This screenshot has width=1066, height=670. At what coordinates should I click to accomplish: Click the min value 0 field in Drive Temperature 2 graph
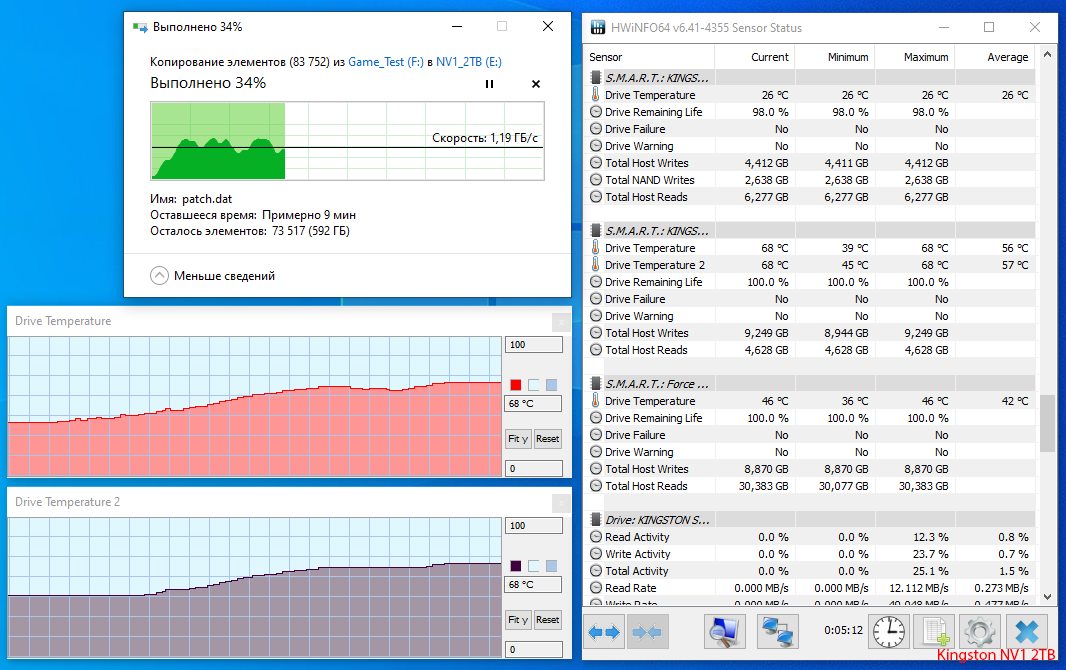534,649
